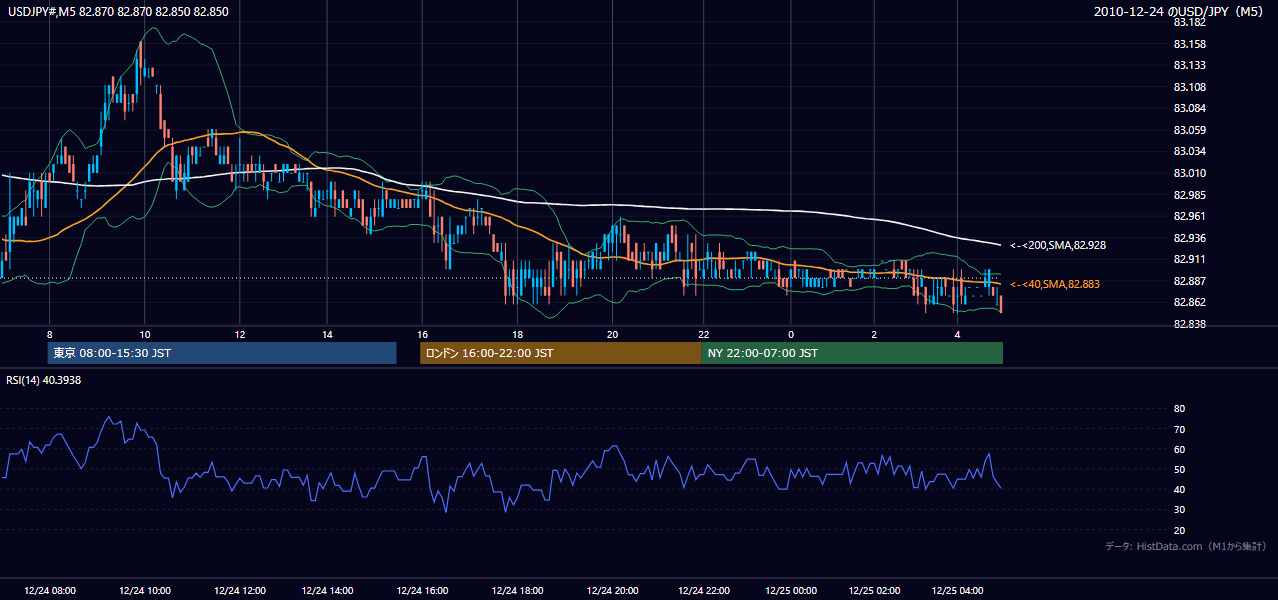Click the 12/25 00:00 time label

[x=791, y=590]
